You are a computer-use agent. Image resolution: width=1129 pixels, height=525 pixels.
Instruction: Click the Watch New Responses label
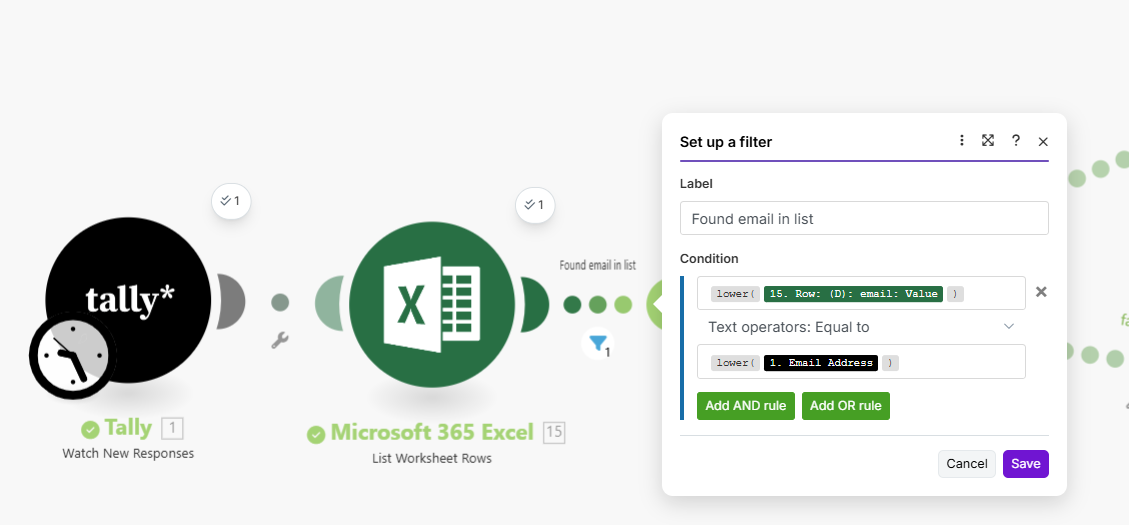pos(128,454)
